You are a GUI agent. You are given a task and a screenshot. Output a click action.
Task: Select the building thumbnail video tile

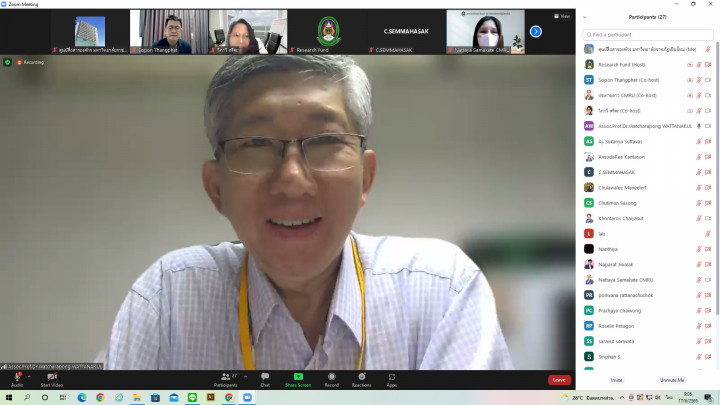coord(90,32)
